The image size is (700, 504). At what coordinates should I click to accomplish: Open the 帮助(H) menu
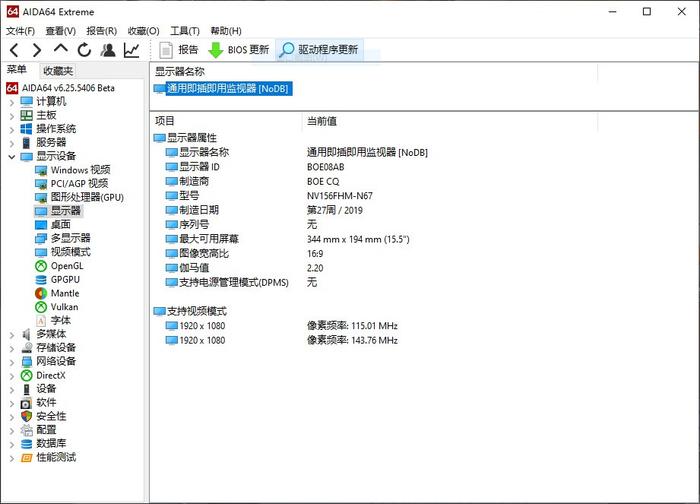pos(226,31)
